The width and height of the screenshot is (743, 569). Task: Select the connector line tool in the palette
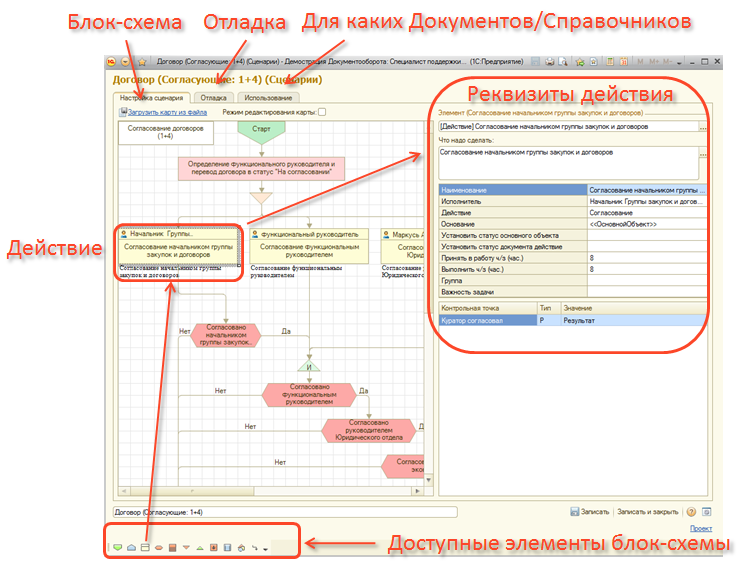[254, 547]
